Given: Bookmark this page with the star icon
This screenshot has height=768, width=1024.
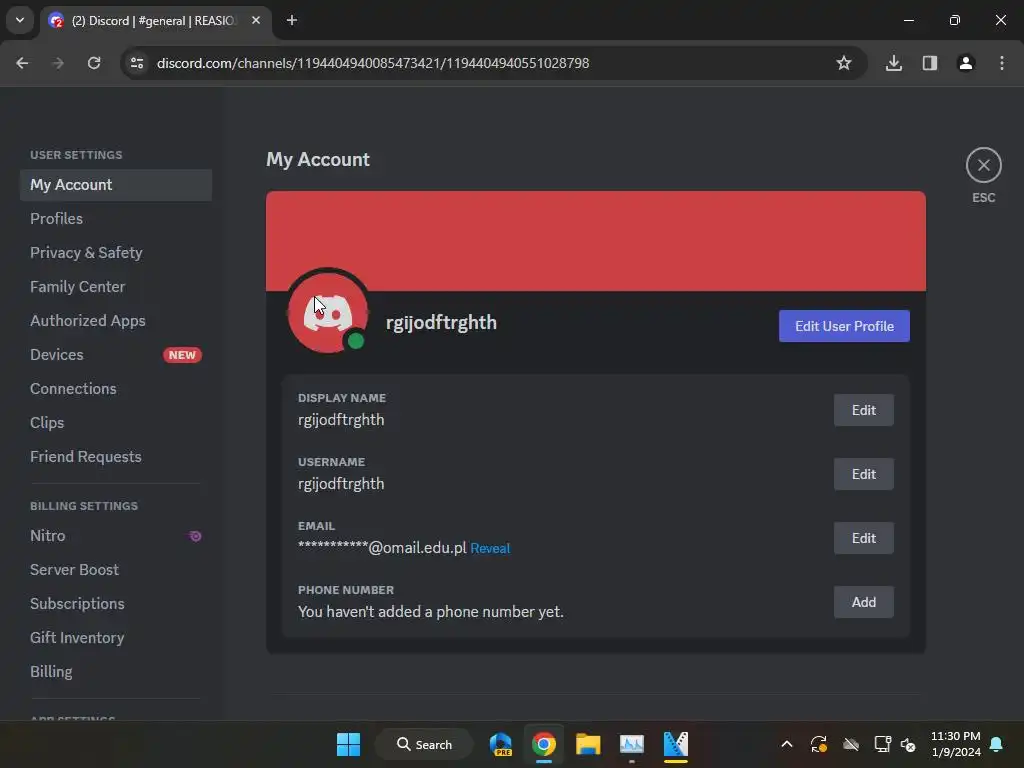Looking at the screenshot, I should pyautogui.click(x=844, y=63).
